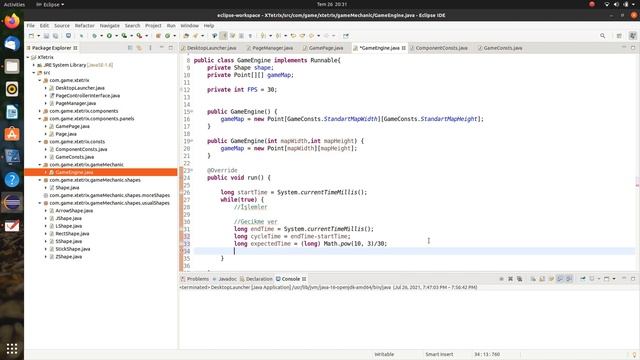Select the Java perspective icon
Image resolution: width=640 pixels, height=360 pixels.
pos(633,36)
